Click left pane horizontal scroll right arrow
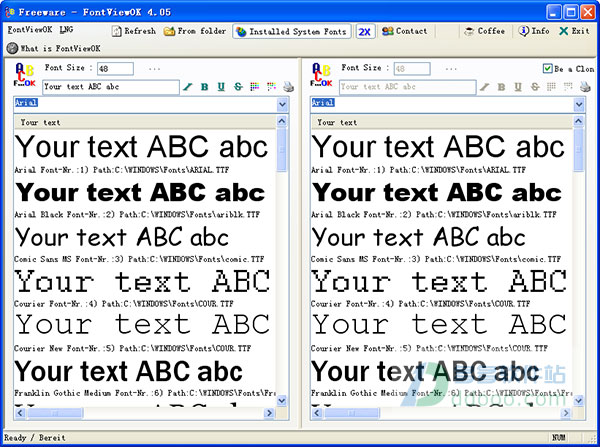Screen dimensions: 600x447 [269, 413]
